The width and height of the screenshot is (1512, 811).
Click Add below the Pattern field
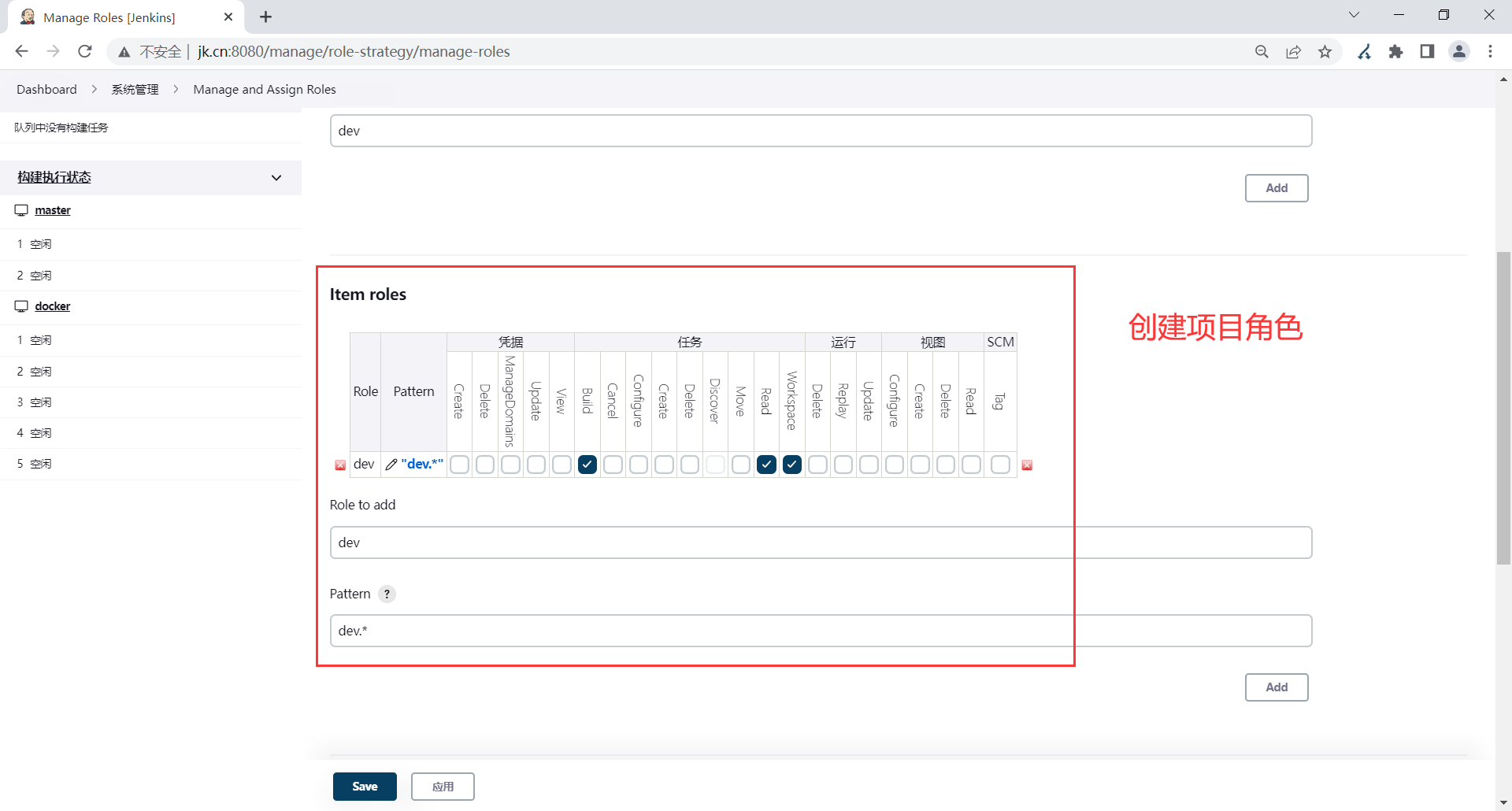click(1277, 687)
